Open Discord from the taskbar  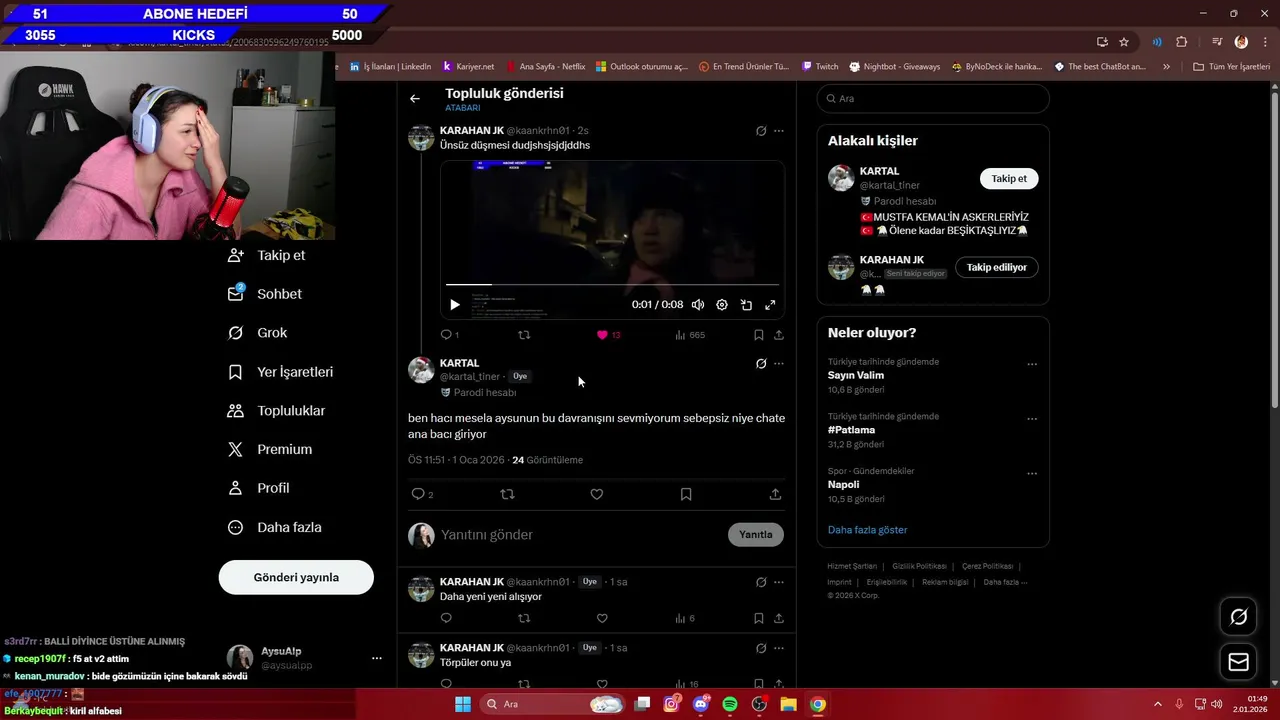[x=701, y=704]
